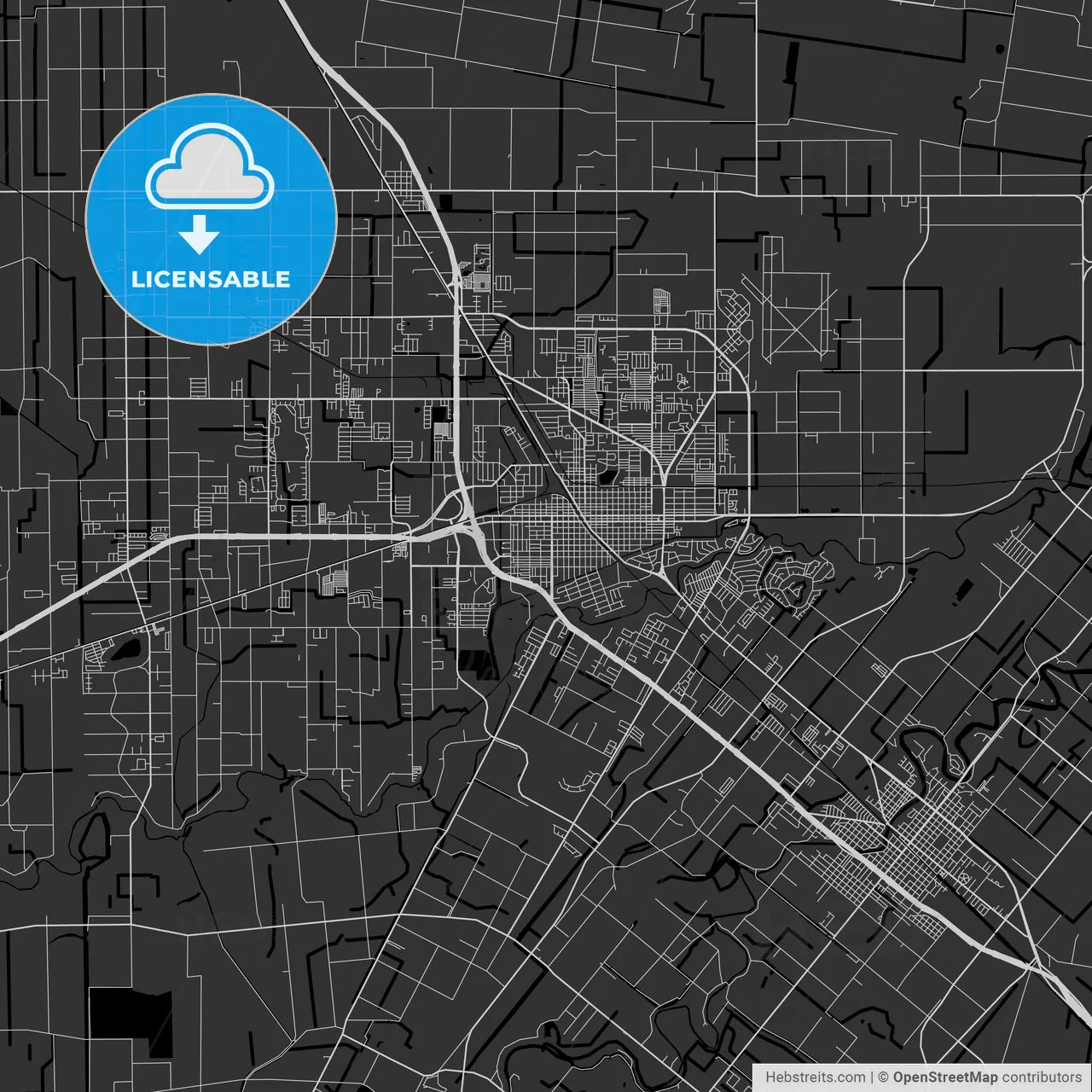
Task: Click the black wedge-shaped block south of the interchange
Action: pyautogui.click(x=477, y=663)
